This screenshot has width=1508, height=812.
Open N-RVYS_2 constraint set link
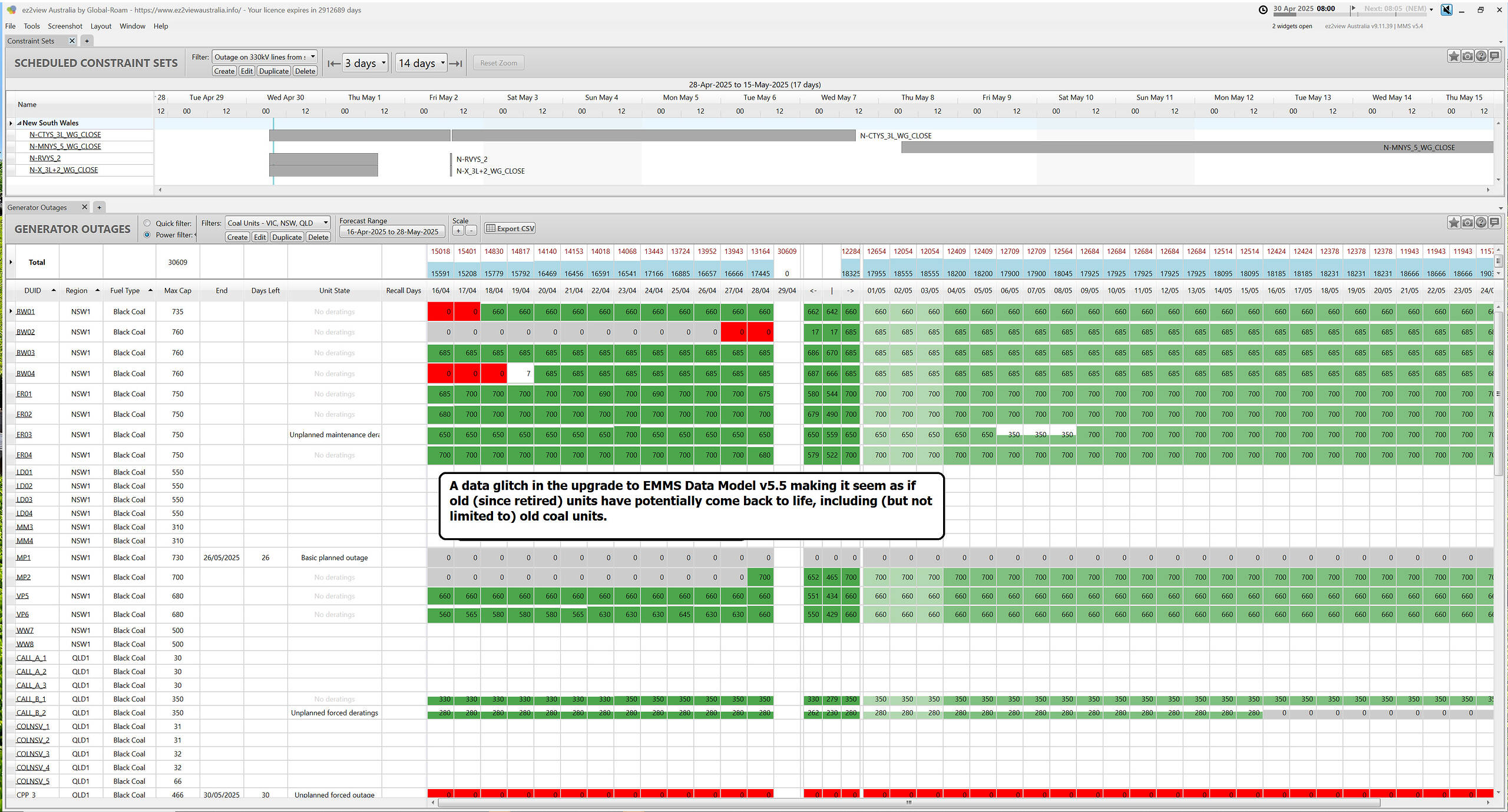(x=45, y=158)
